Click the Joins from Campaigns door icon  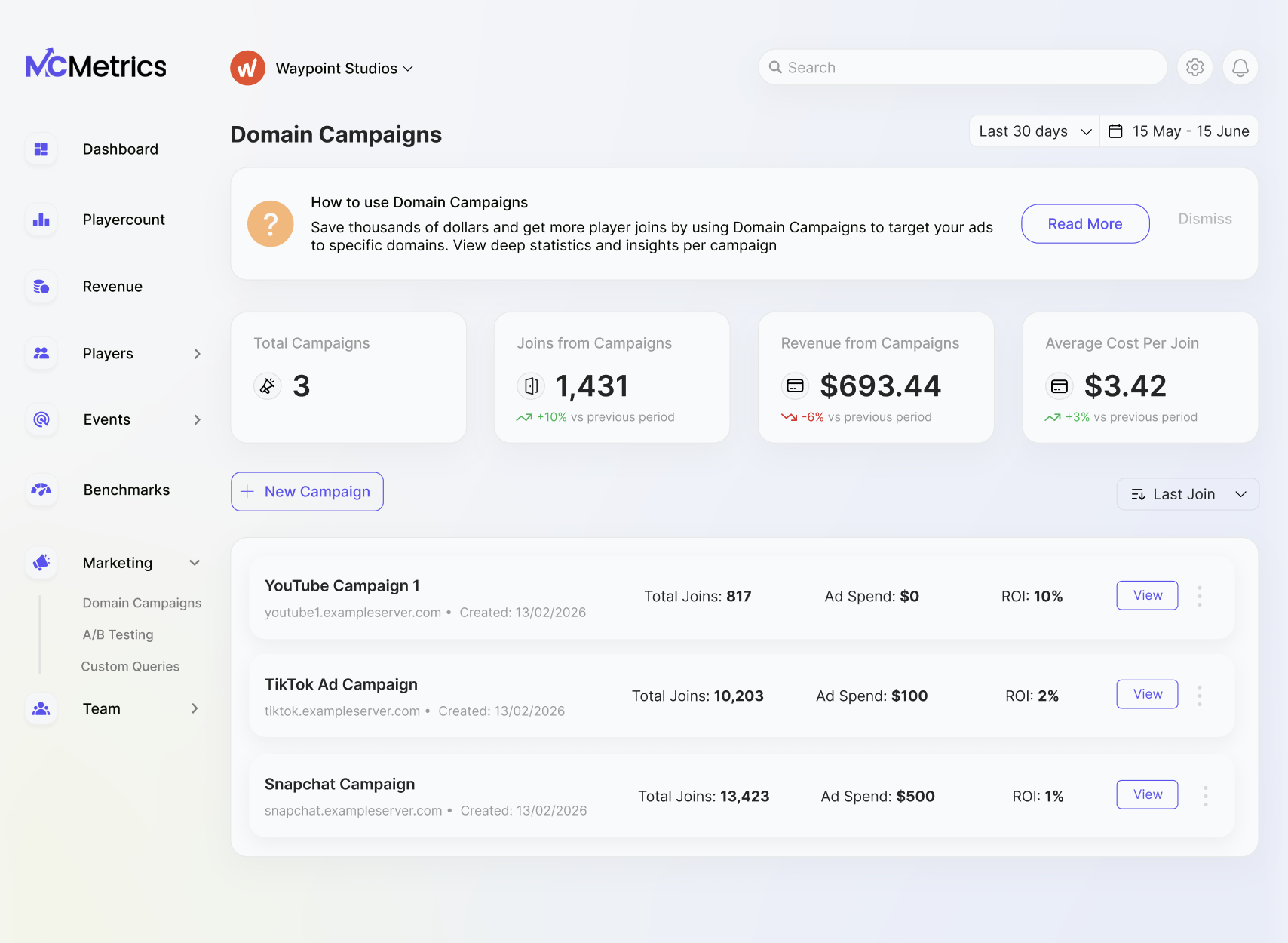(x=531, y=385)
